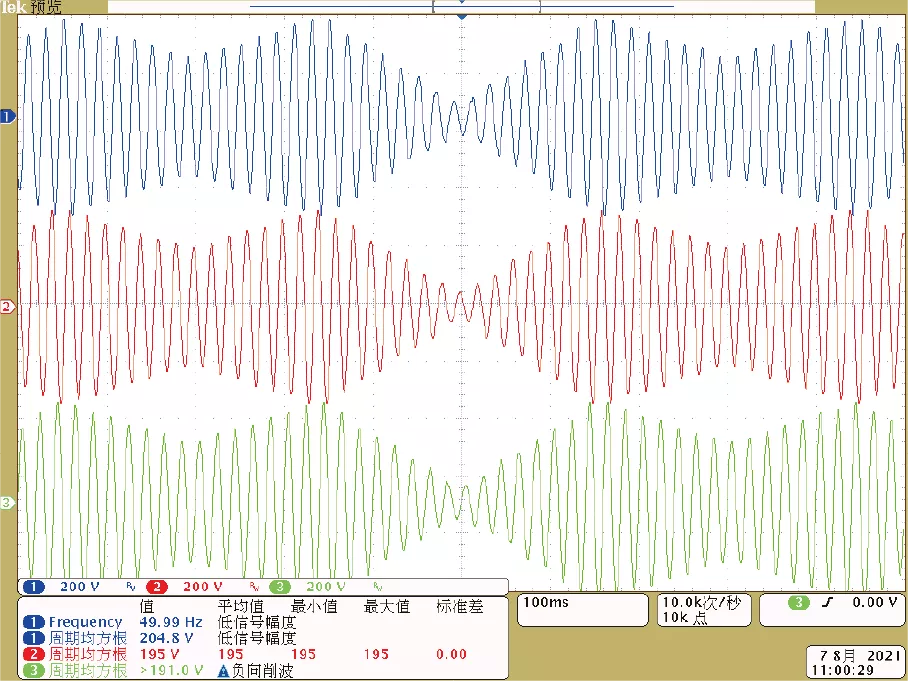Viewport: 908px width, 681px height.
Task: Click the channel 1 badge on Frequency row
Action: click(x=34, y=623)
